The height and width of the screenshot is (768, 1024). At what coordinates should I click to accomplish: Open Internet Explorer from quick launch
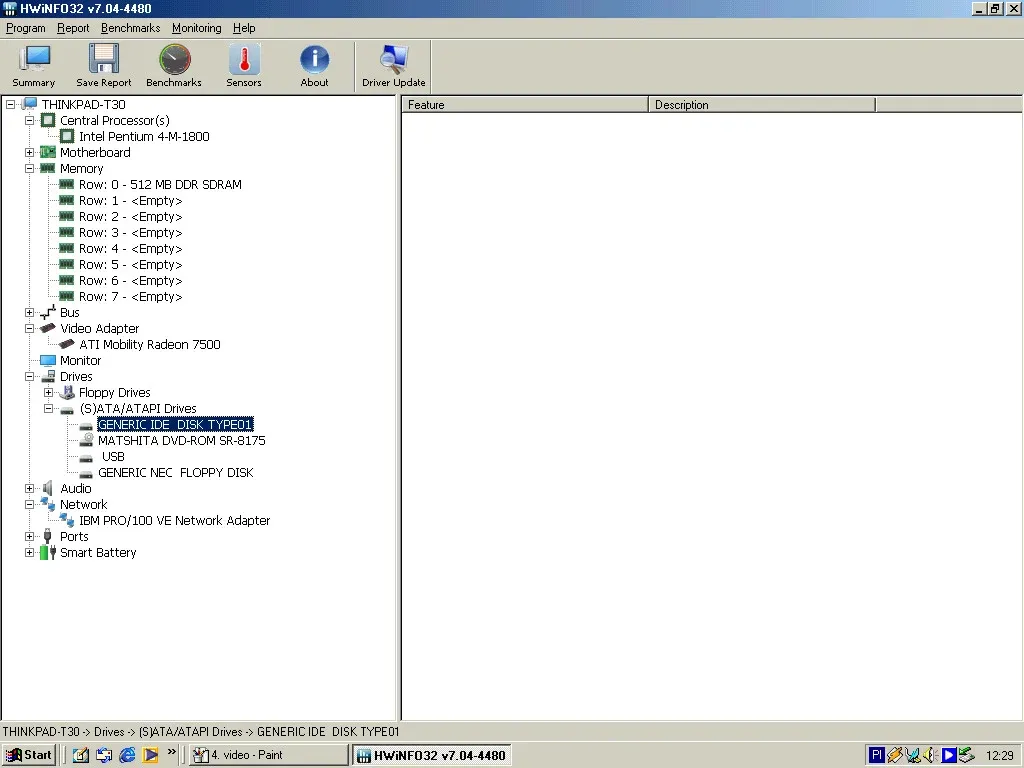pyautogui.click(x=127, y=755)
